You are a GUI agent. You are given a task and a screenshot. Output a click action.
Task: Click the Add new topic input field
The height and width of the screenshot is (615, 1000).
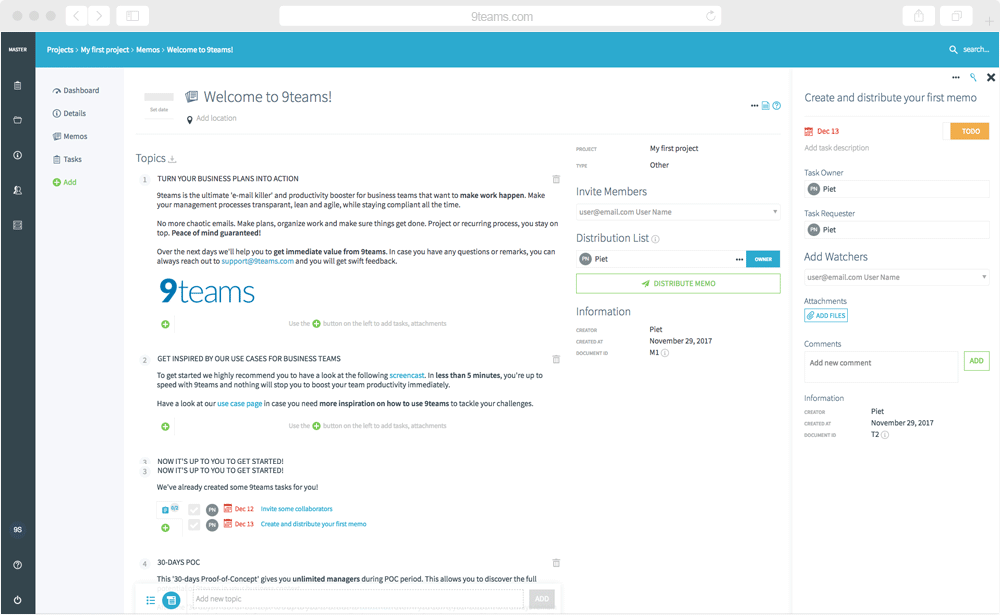tap(358, 599)
